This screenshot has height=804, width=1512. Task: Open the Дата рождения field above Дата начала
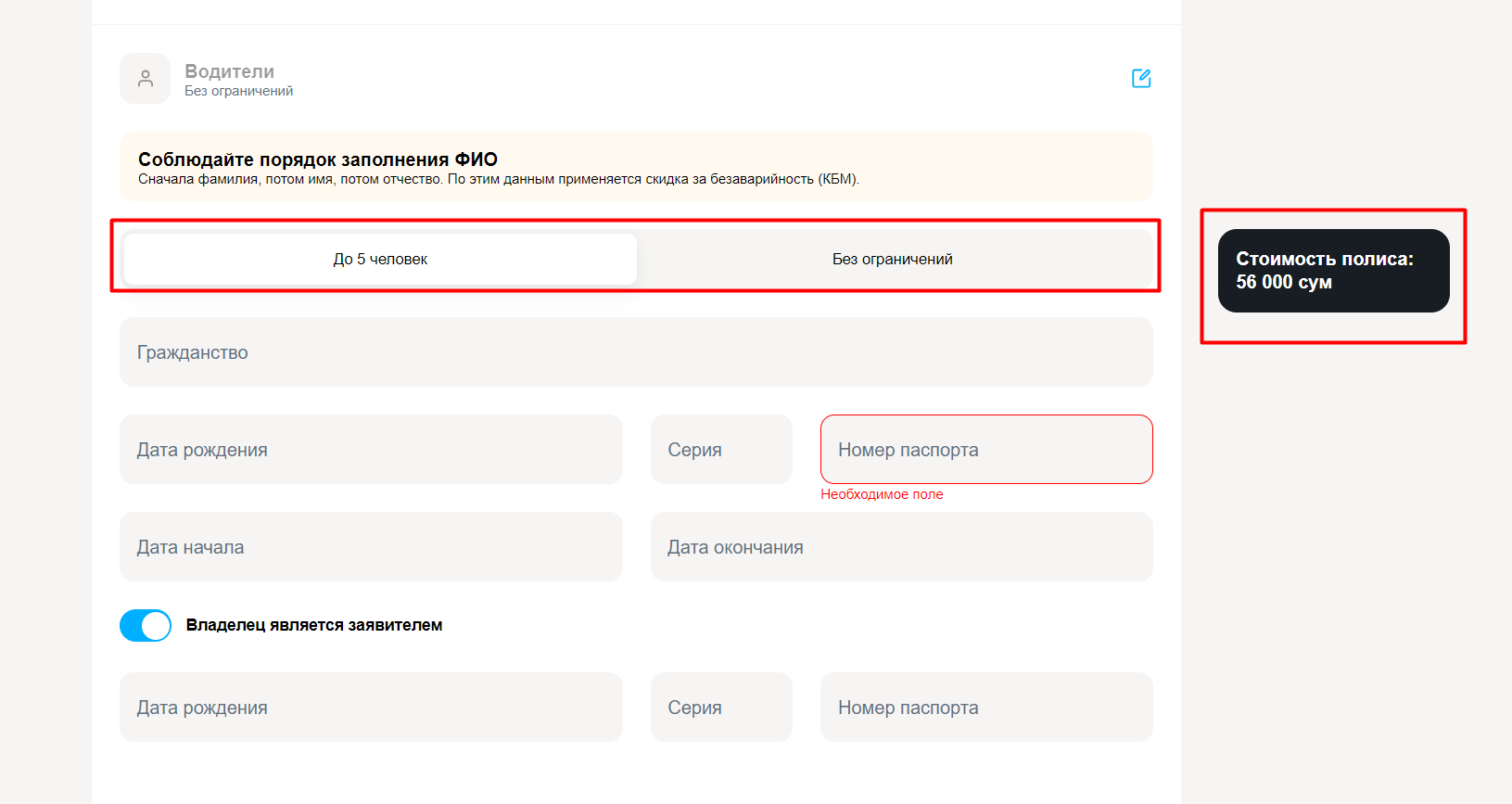point(371,450)
